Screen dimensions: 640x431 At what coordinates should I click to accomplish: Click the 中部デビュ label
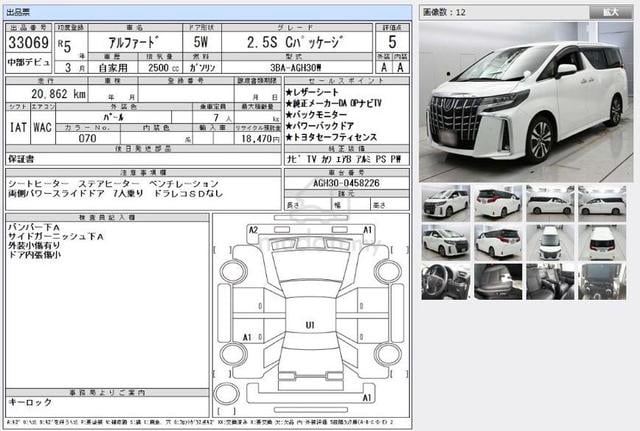[x=29, y=62]
